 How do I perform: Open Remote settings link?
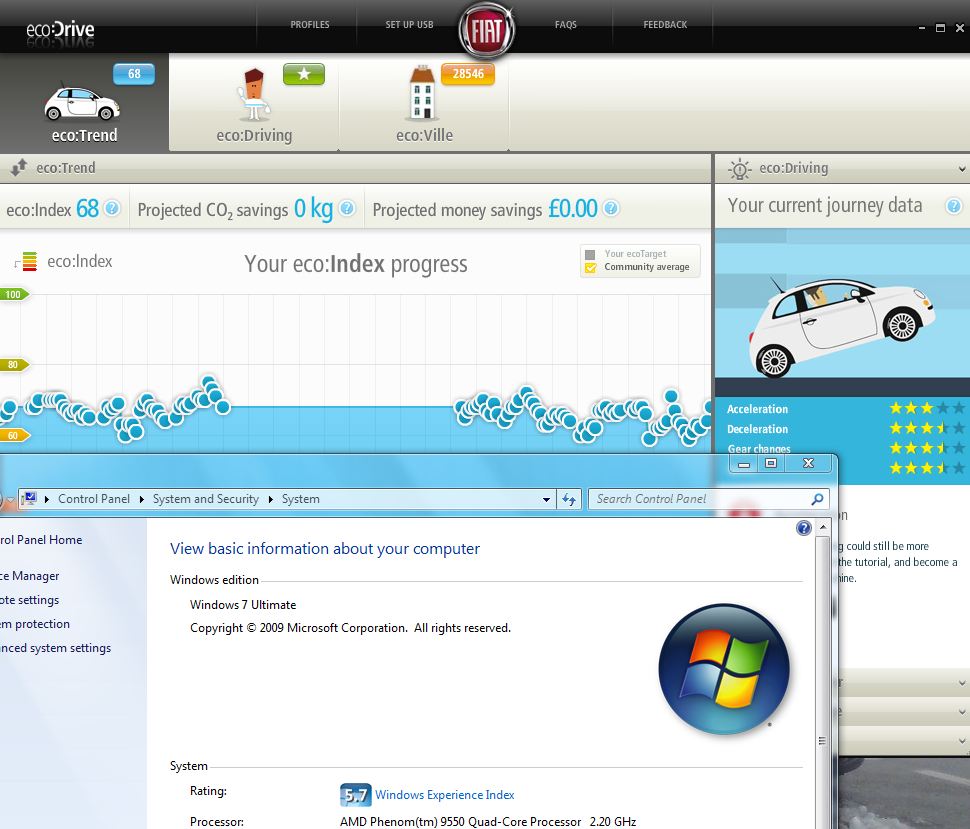coord(30,600)
